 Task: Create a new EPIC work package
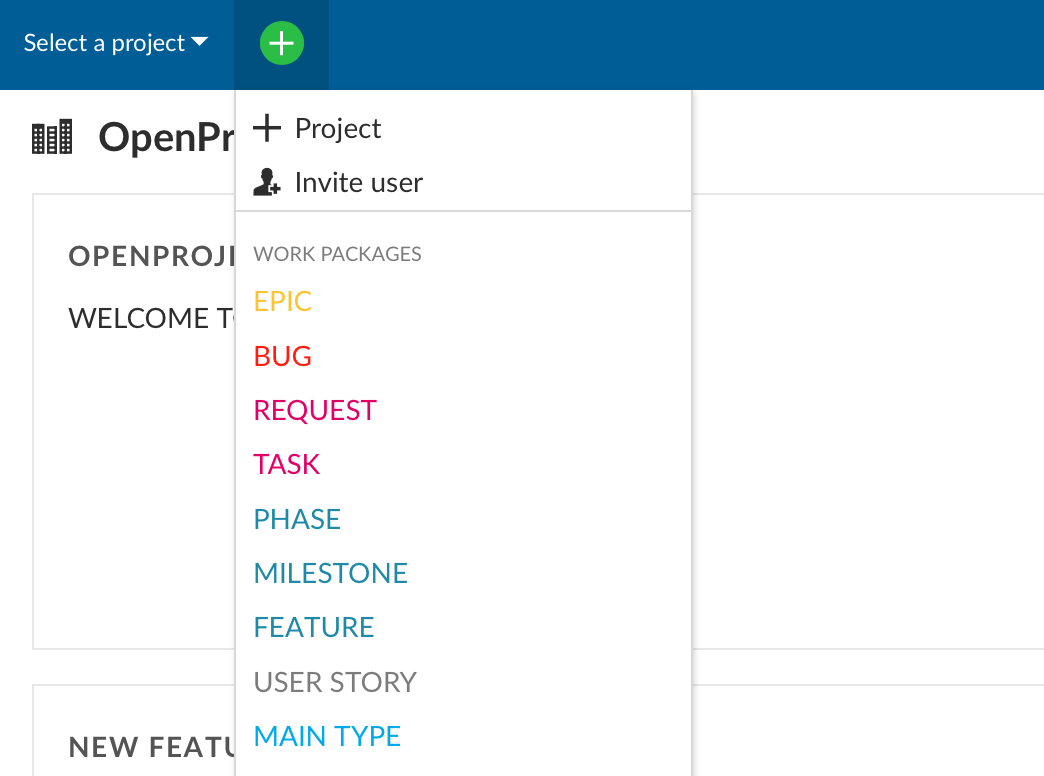coord(283,302)
